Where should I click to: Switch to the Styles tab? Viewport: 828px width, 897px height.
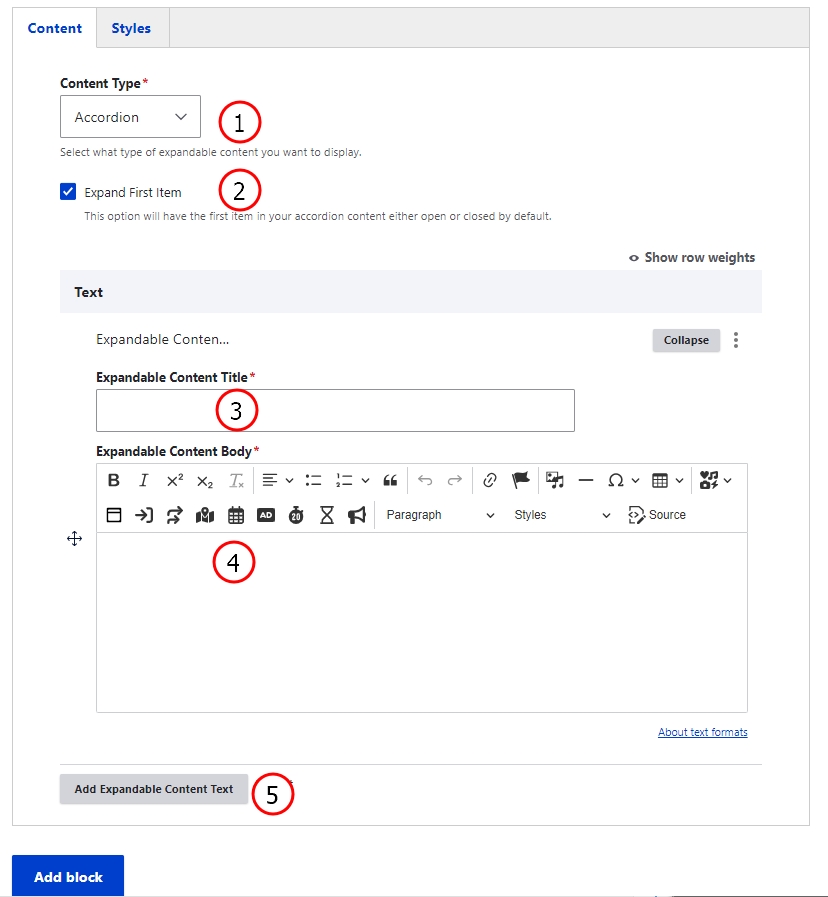point(131,28)
